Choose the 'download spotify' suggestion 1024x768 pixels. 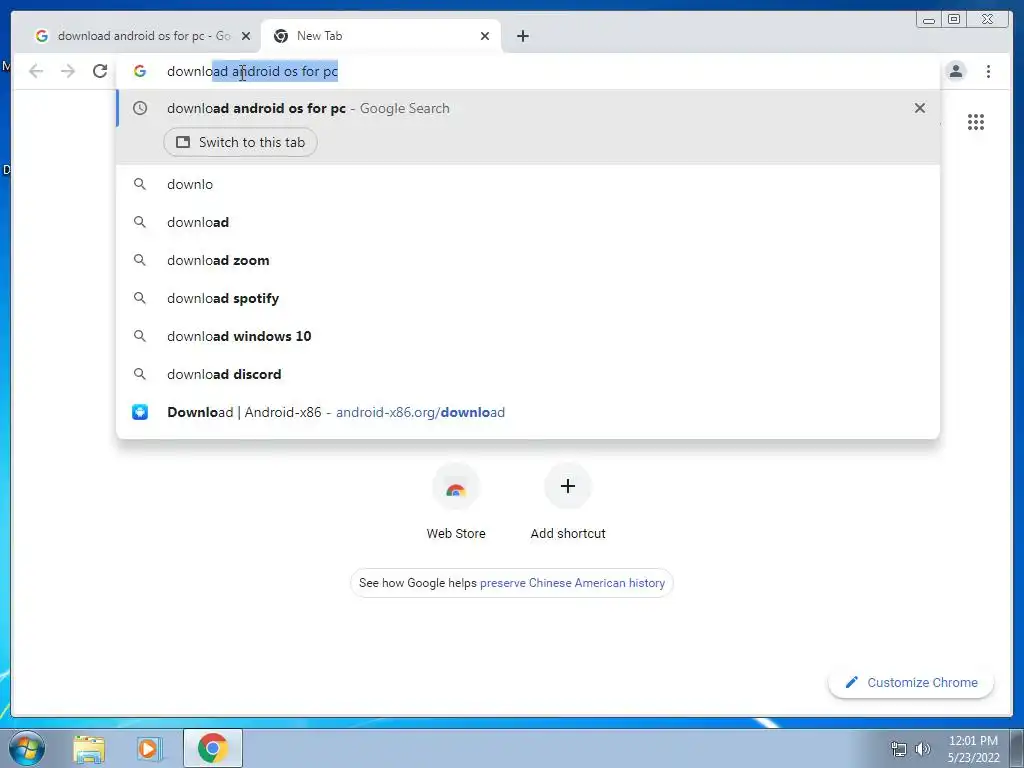tap(528, 298)
